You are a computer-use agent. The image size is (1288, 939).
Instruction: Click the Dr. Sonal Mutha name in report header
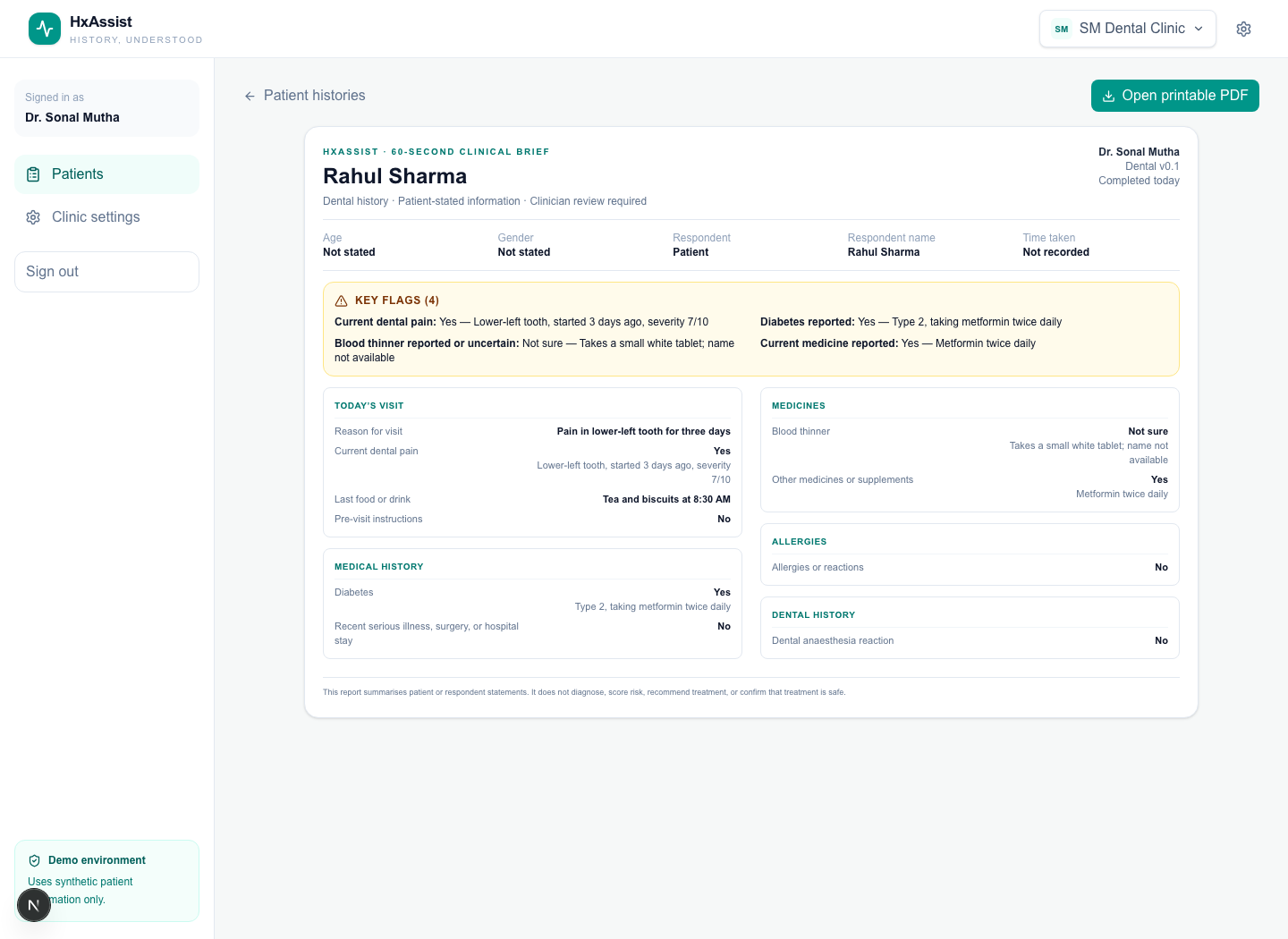tap(1139, 152)
